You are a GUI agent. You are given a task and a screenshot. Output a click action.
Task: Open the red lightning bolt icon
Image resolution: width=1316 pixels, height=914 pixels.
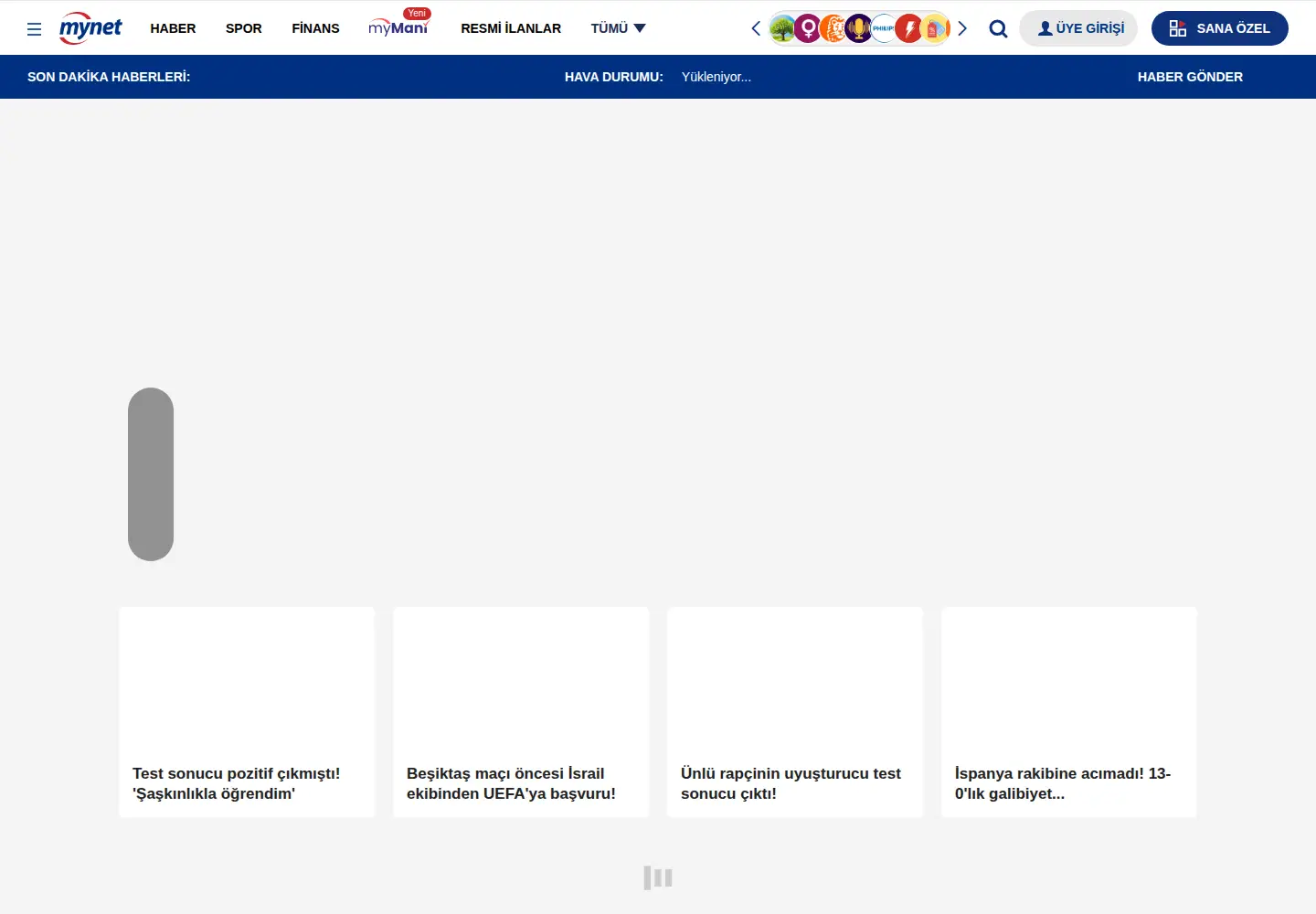pos(909,28)
